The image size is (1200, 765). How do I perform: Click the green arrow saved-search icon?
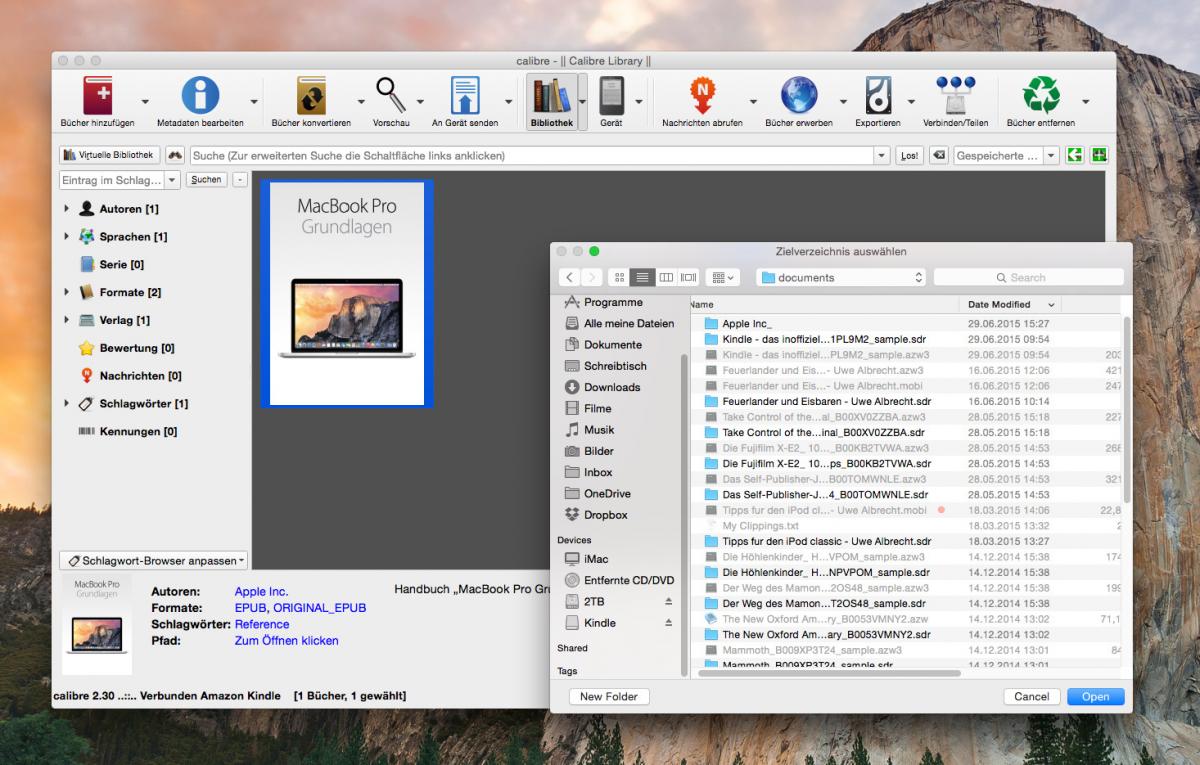1075,155
